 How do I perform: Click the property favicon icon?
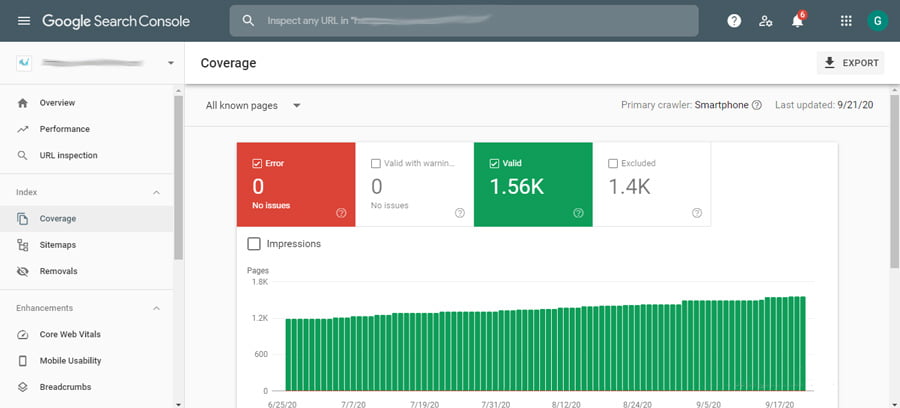[x=24, y=63]
